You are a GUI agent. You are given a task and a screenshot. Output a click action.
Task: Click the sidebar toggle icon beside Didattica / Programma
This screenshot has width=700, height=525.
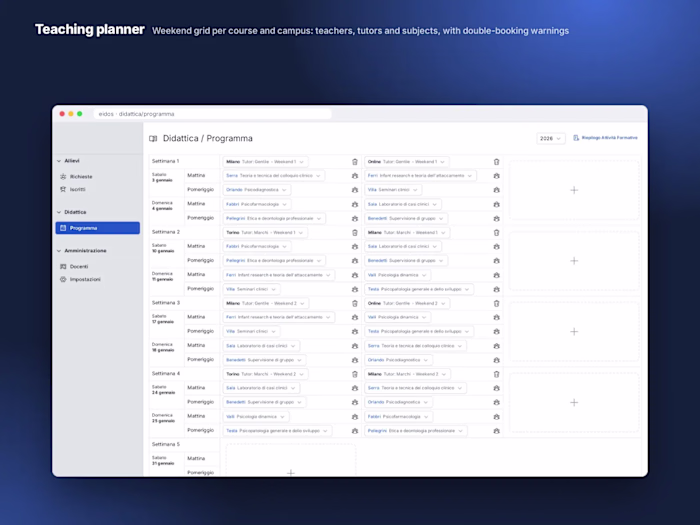[x=153, y=138]
